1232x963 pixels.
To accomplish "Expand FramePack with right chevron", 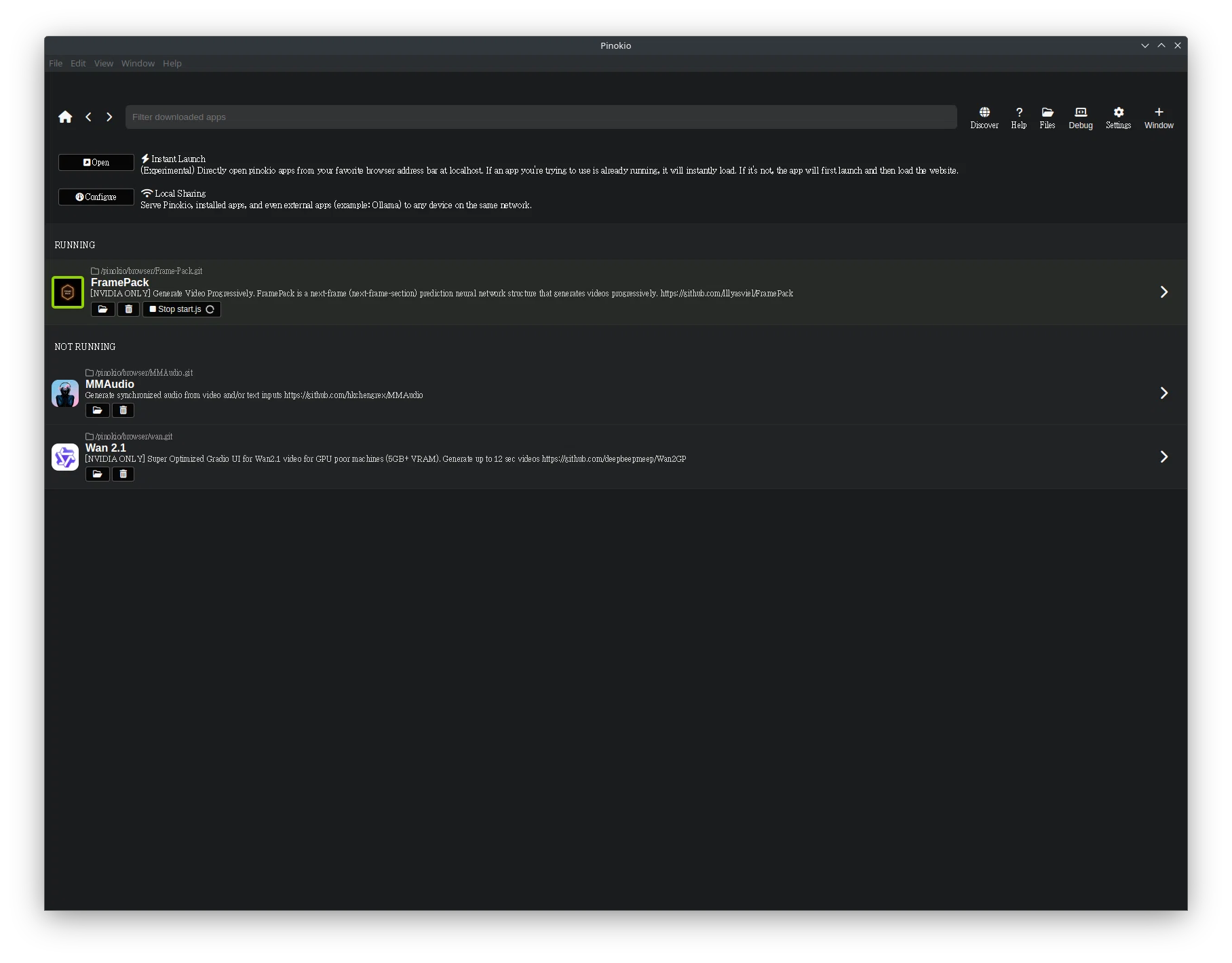I will pyautogui.click(x=1163, y=292).
